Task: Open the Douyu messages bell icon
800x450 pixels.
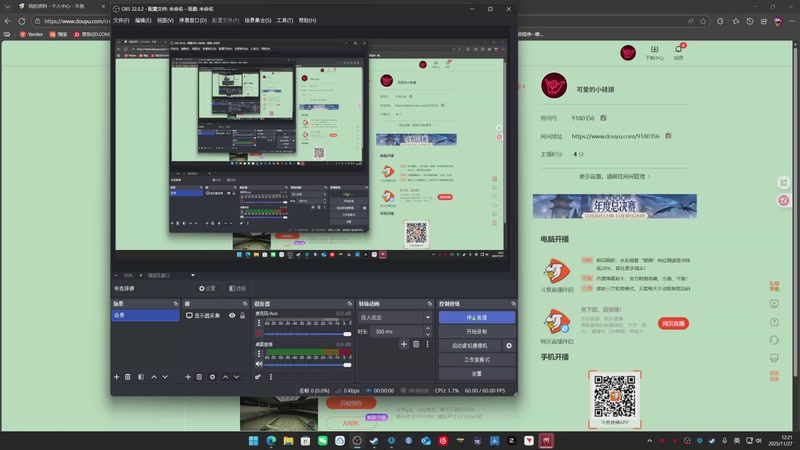Action: [x=679, y=52]
